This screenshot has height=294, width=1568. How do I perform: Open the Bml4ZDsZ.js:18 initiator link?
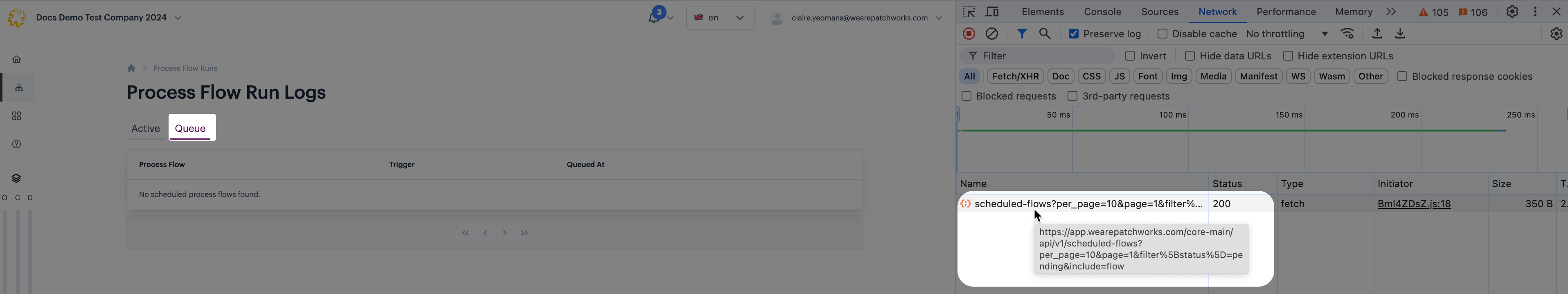click(x=1413, y=204)
